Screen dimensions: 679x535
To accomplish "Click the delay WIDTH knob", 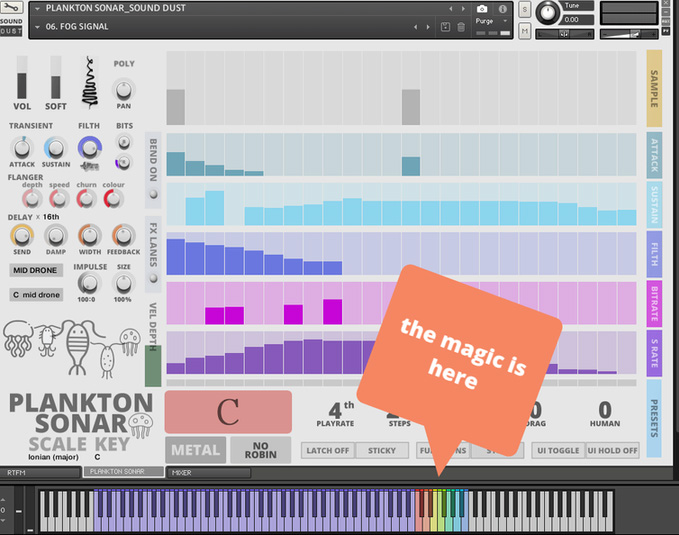I will pyautogui.click(x=90, y=236).
